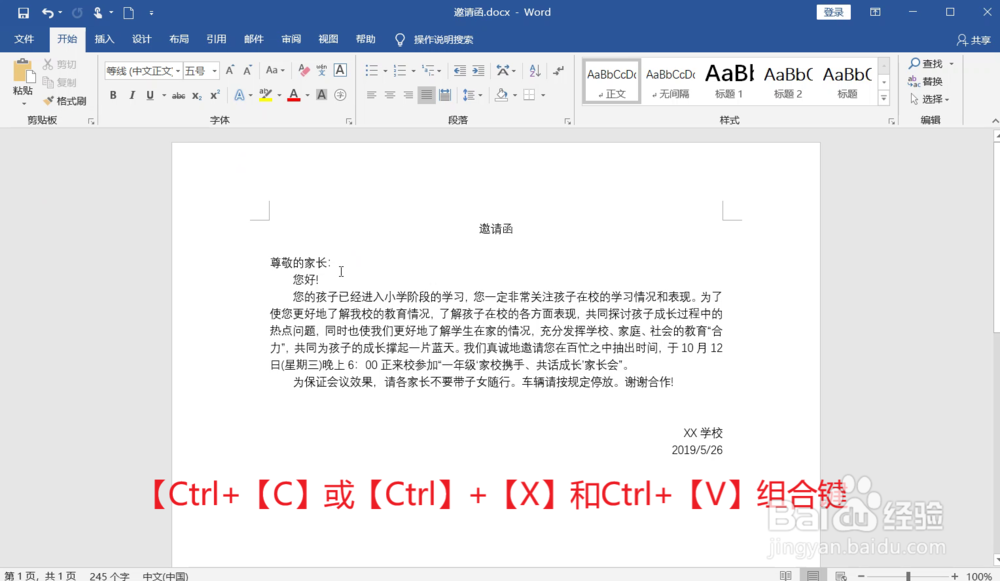Viewport: 1000px width, 581px height.
Task: Click the sort (排序) icon in Paragraph group
Action: [x=534, y=71]
